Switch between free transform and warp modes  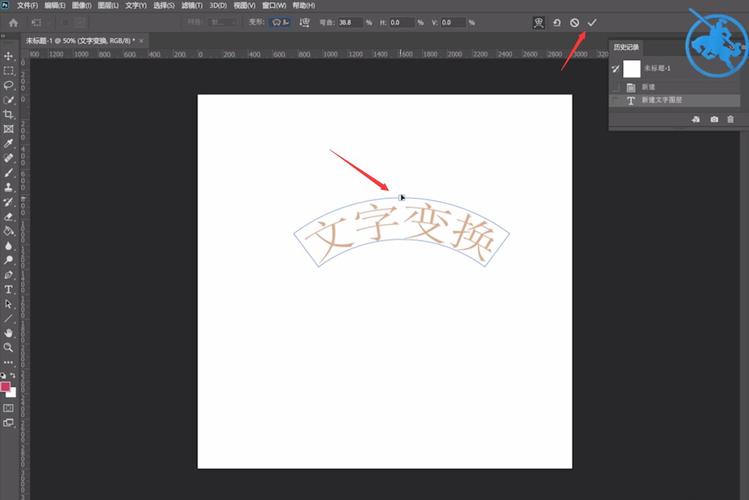coord(538,22)
